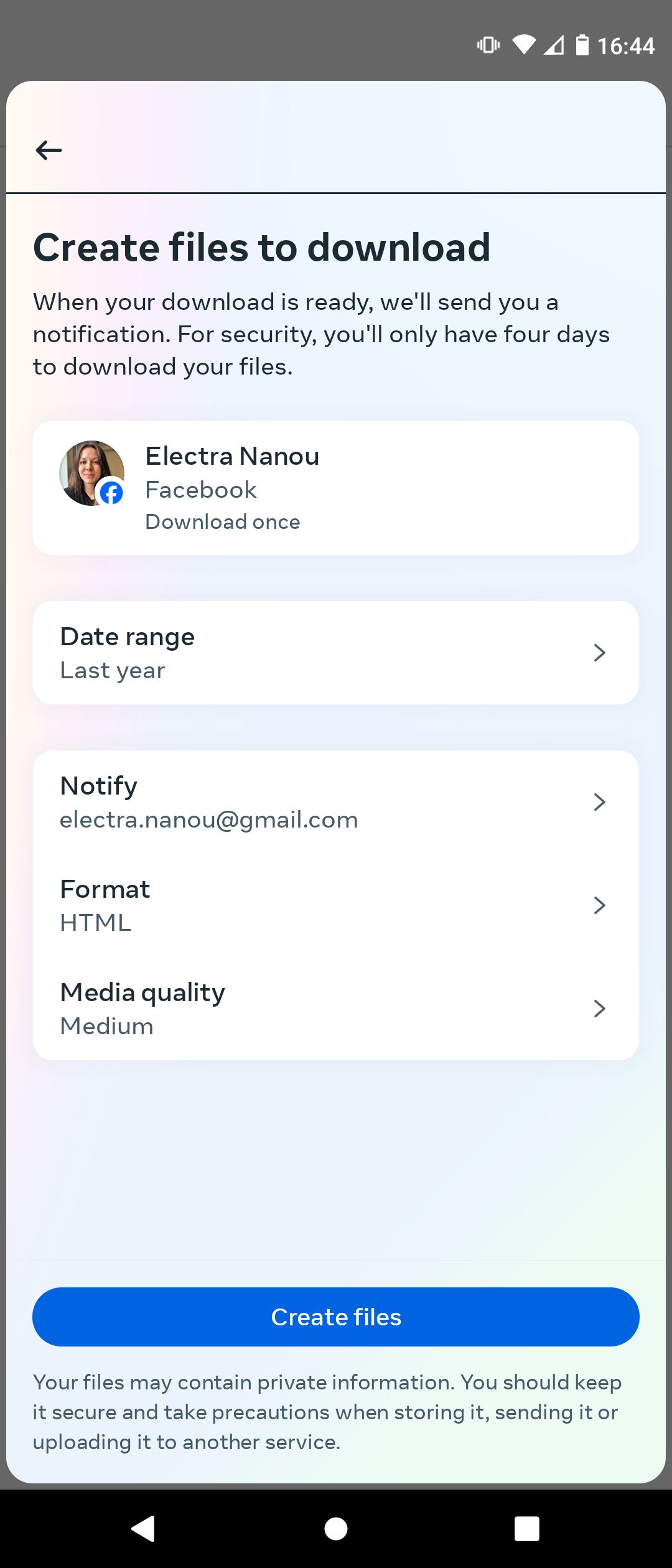Select the Date range row label

(x=128, y=637)
